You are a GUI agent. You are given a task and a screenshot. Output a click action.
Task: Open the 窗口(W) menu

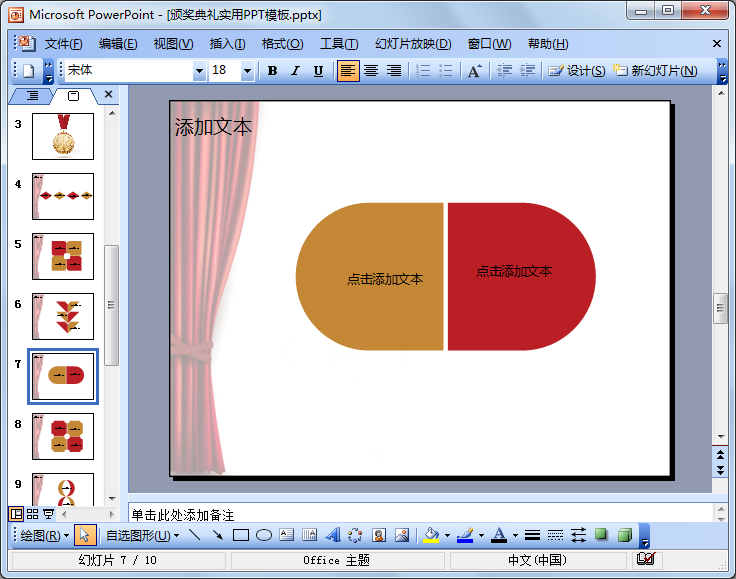pos(489,44)
